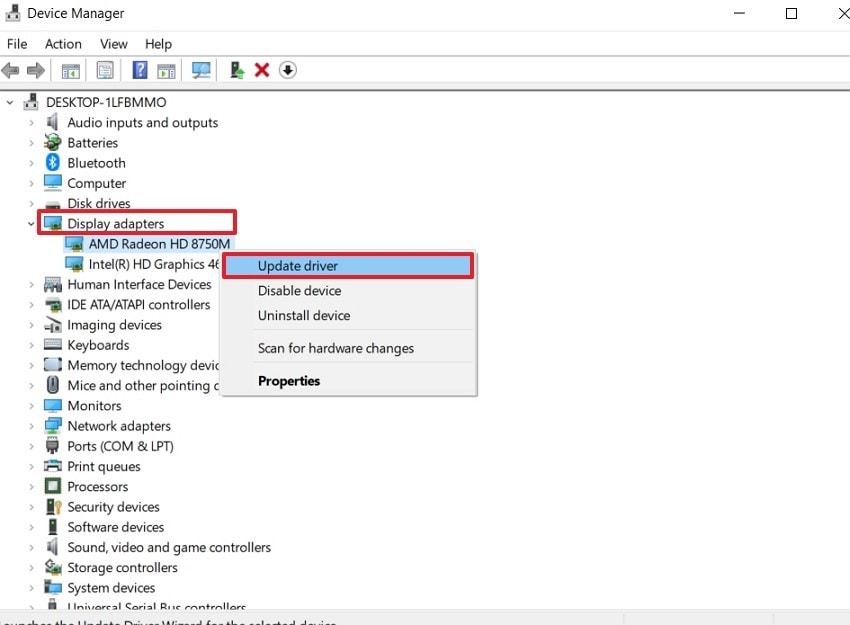This screenshot has height=625, width=850.
Task: Click the Security devices key icon
Action: [x=54, y=506]
